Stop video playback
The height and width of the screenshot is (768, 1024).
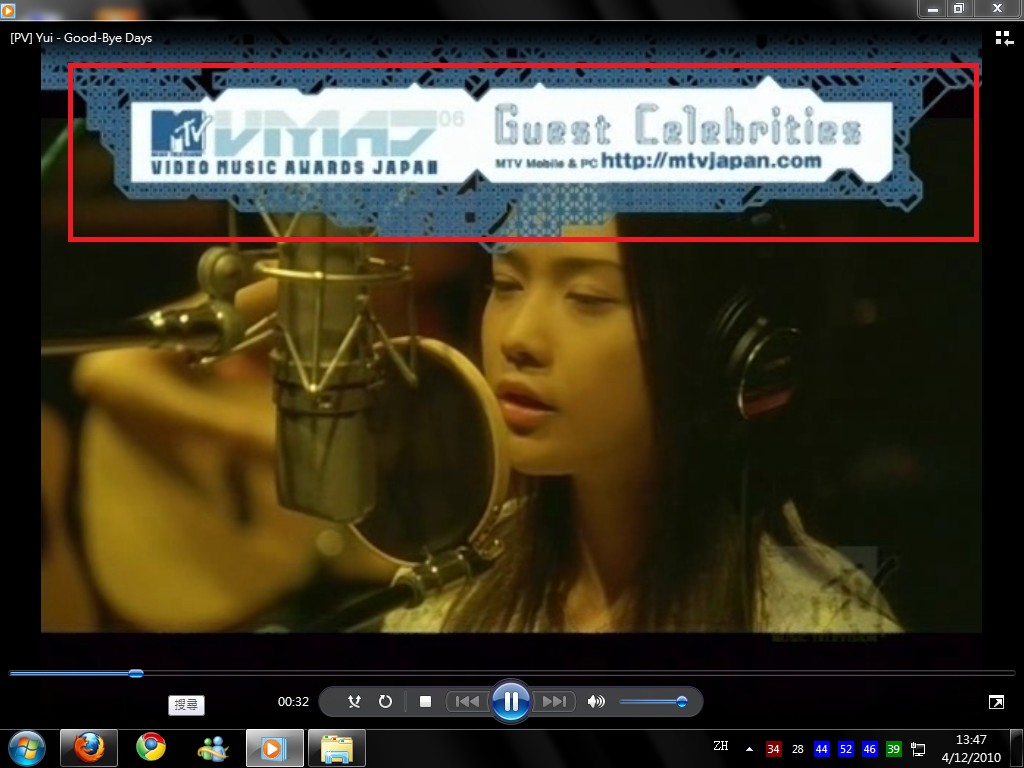click(425, 701)
